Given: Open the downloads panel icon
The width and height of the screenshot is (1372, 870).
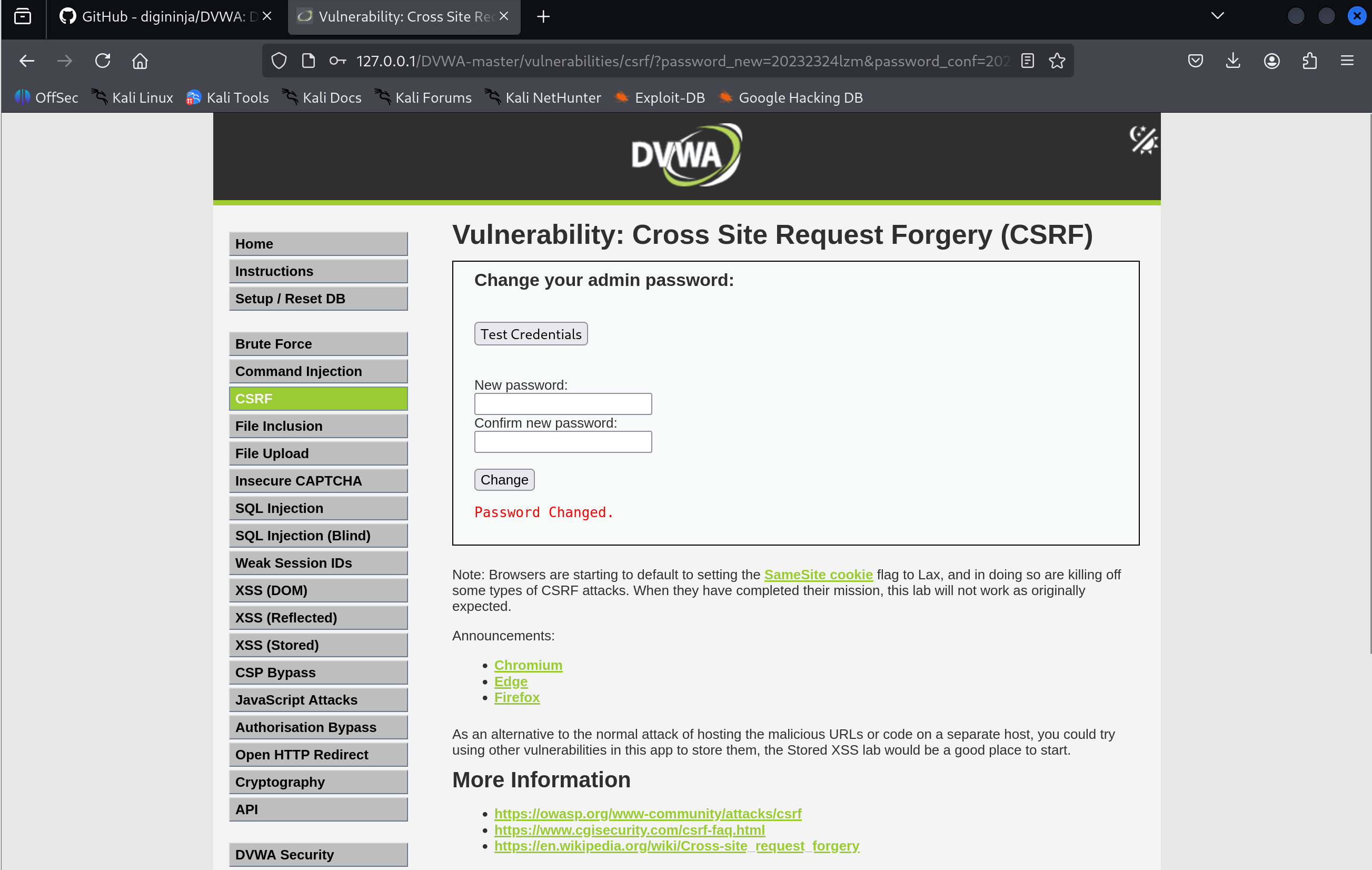Looking at the screenshot, I should tap(1233, 61).
